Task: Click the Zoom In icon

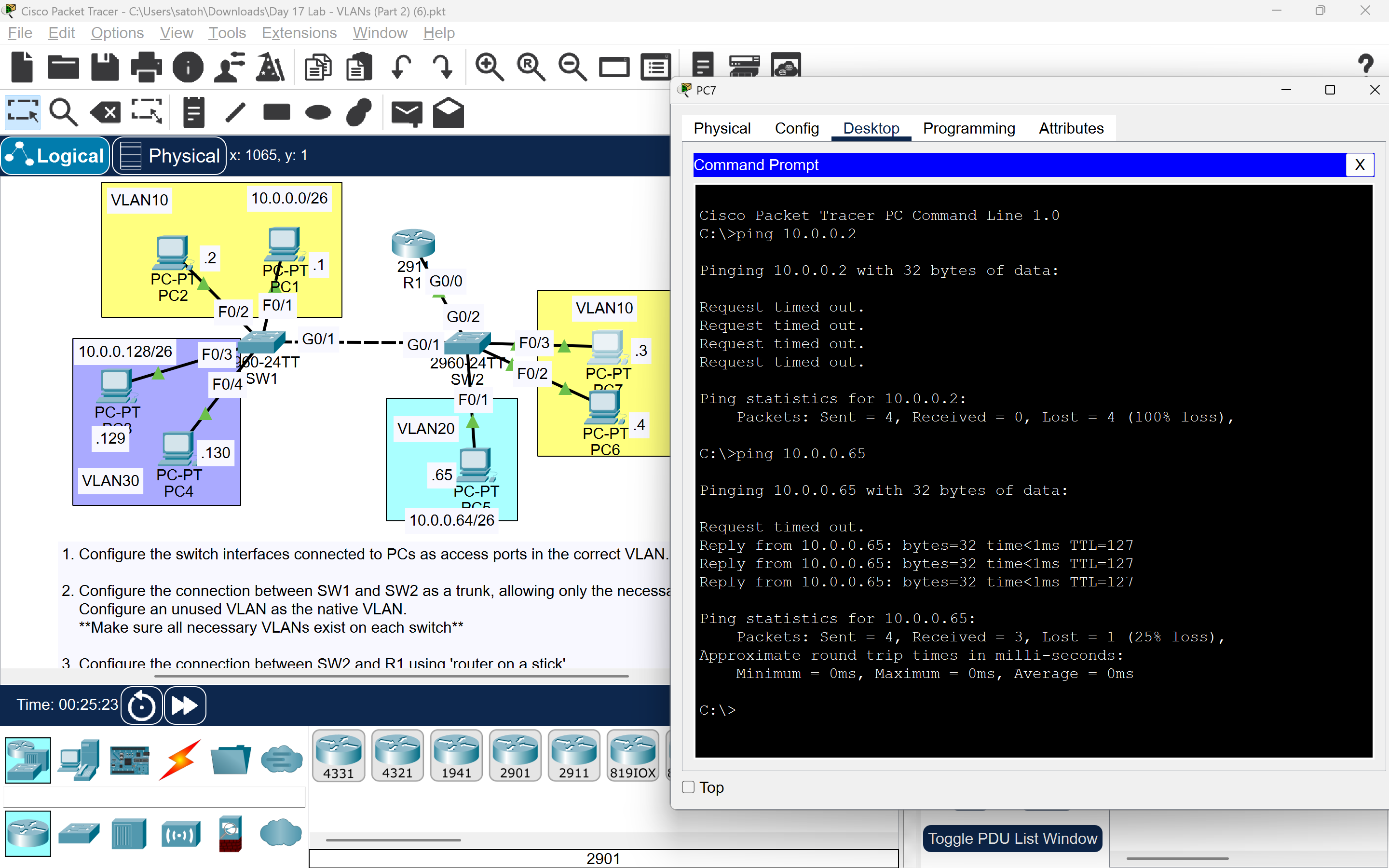Action: 489,67
